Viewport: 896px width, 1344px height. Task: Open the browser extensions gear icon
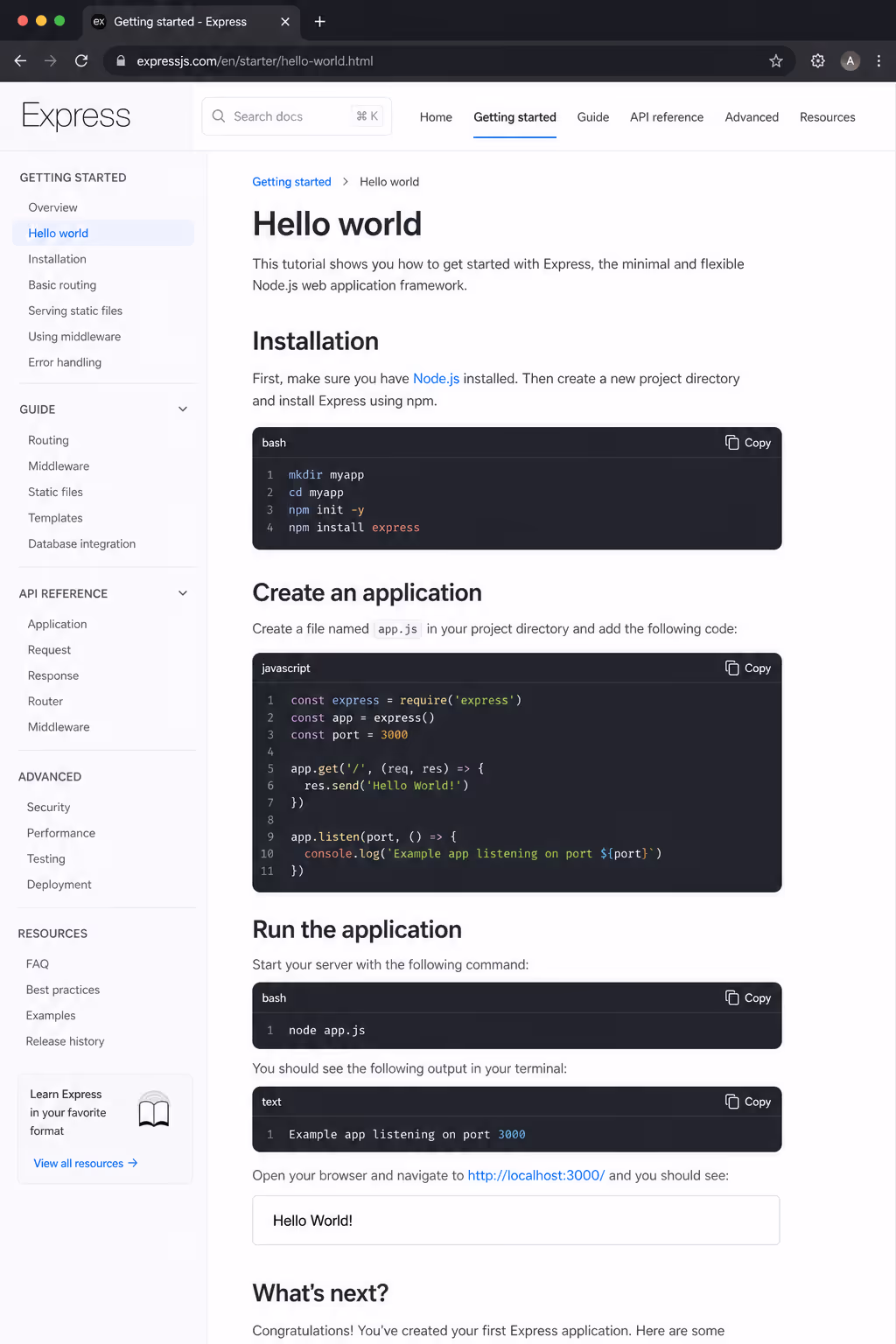point(818,60)
